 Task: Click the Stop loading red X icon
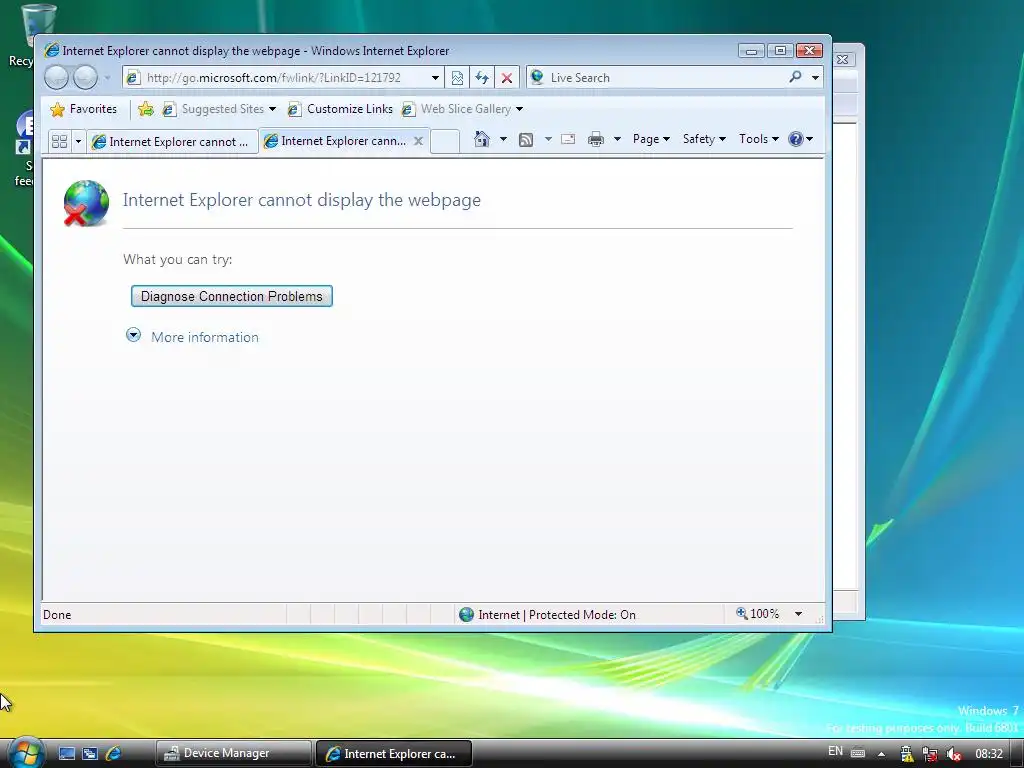[507, 78]
